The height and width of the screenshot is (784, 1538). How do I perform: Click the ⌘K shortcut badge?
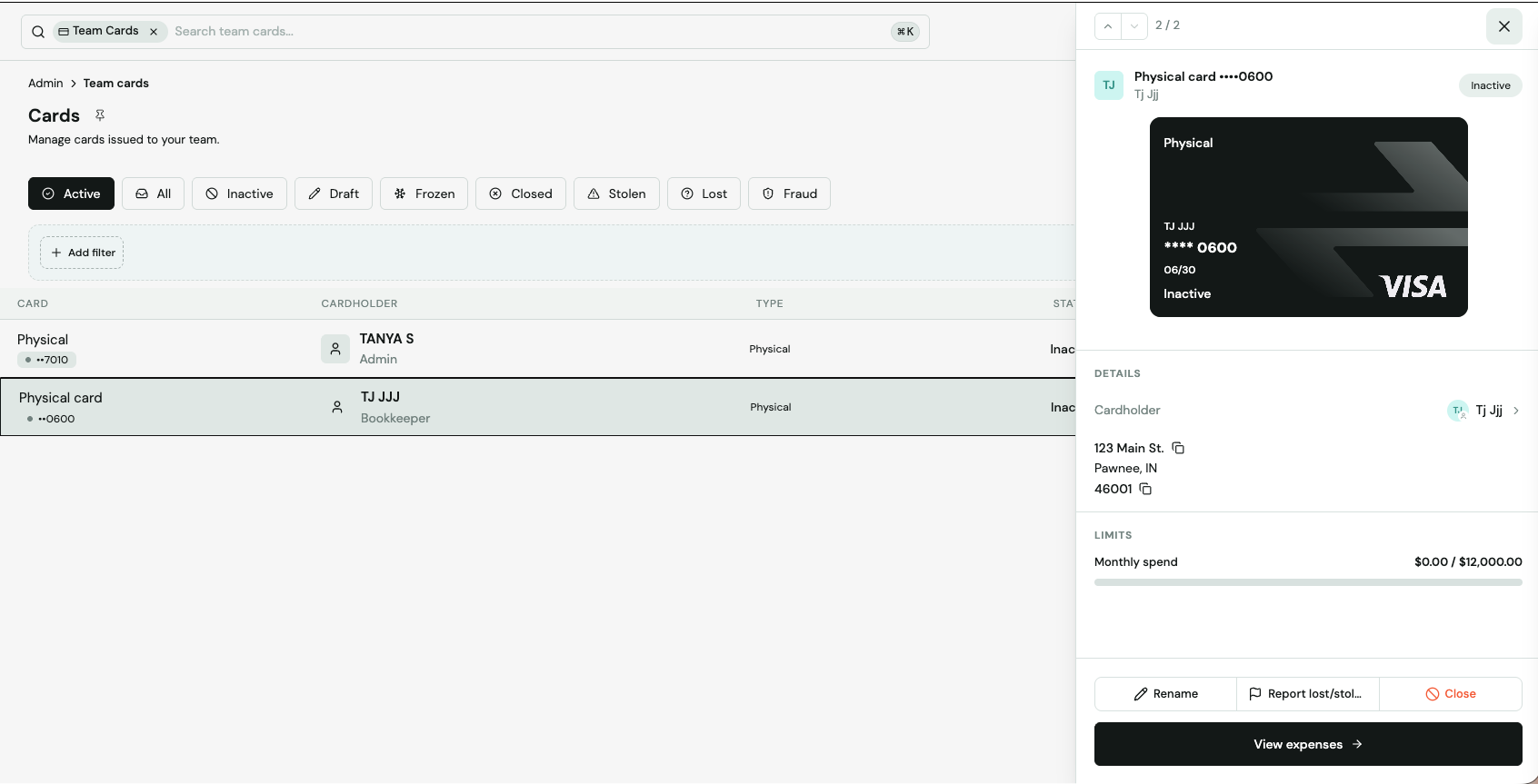pyautogui.click(x=905, y=32)
